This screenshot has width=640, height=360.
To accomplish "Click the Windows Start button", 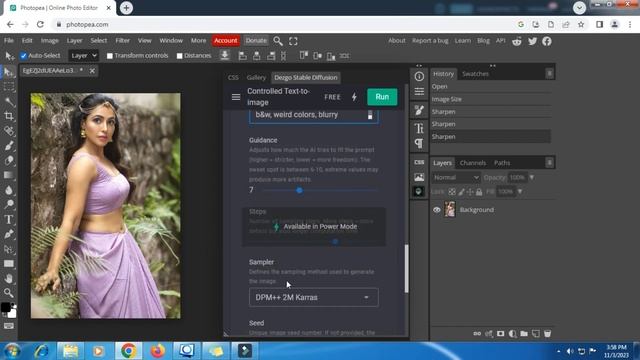I will (12, 351).
